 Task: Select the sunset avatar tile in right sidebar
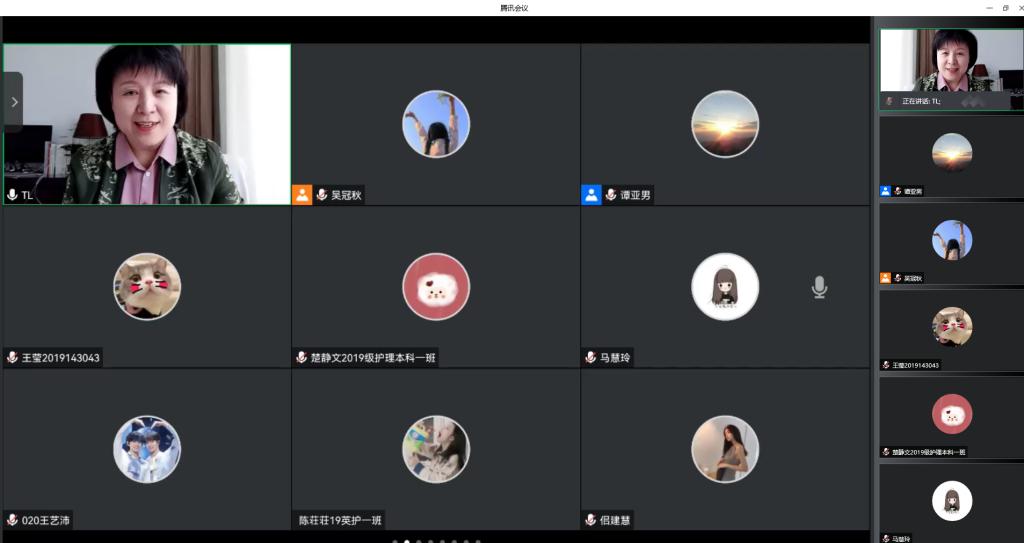[951, 152]
